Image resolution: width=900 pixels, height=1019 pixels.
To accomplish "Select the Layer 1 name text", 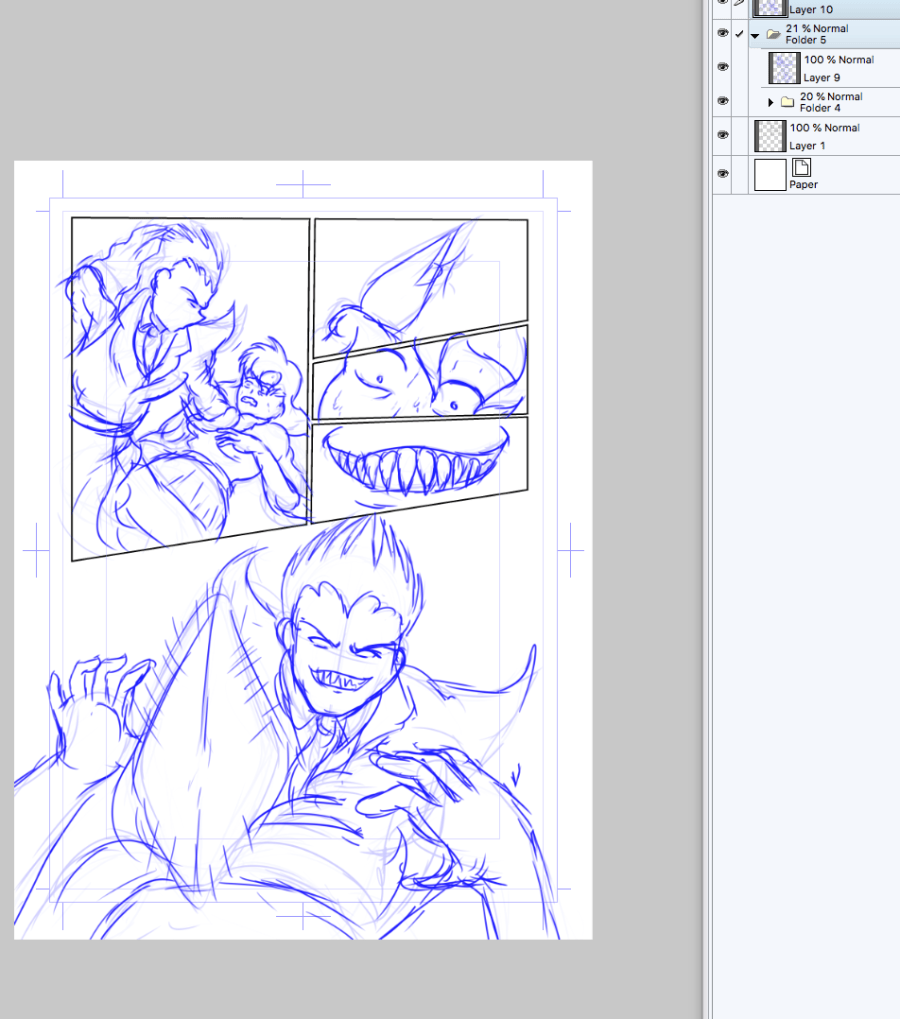I will 807,146.
